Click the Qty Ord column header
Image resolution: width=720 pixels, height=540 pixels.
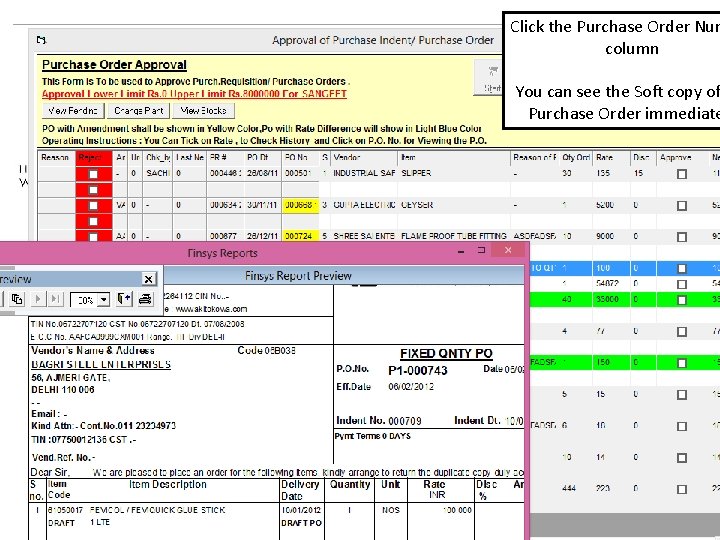pos(576,158)
